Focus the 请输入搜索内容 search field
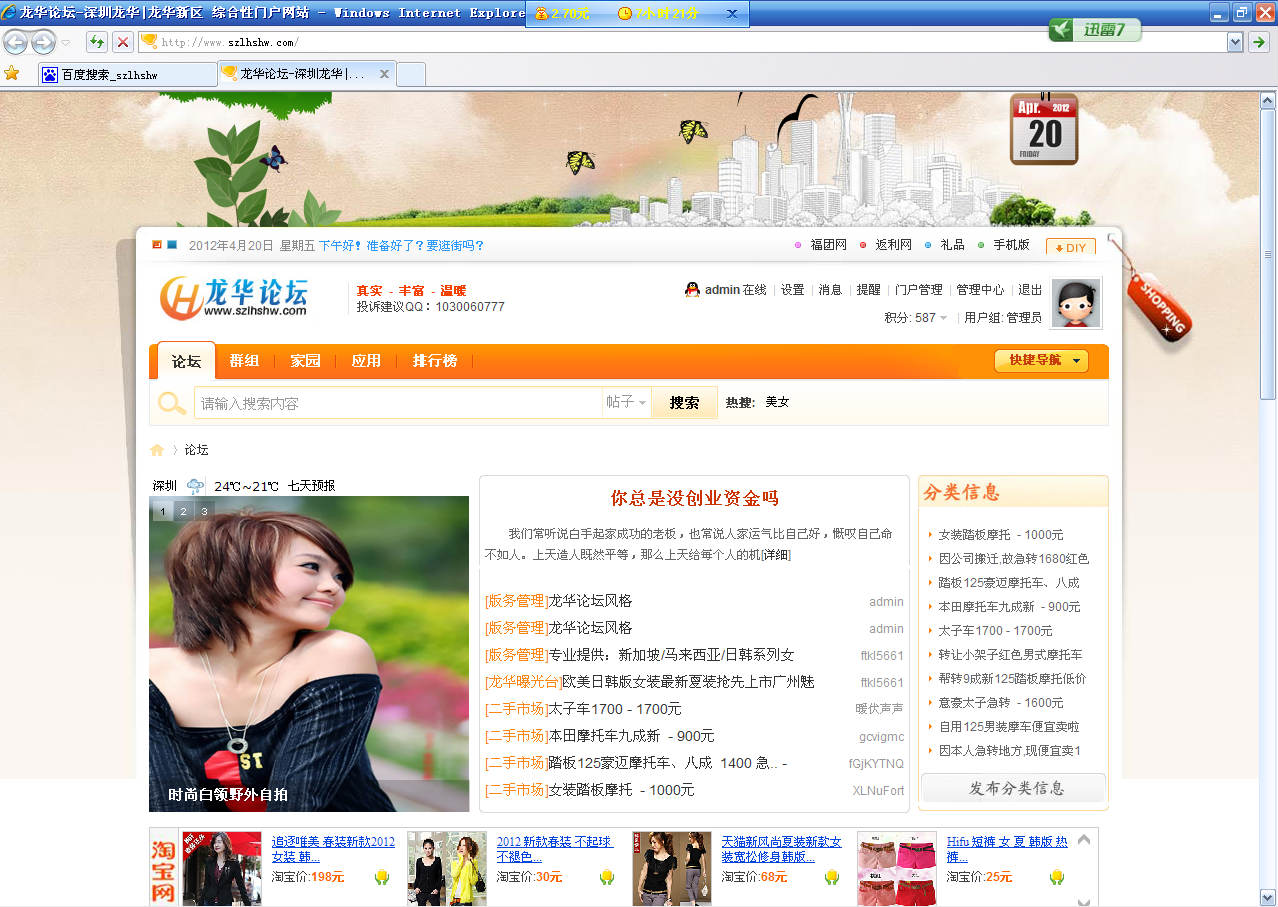The width and height of the screenshot is (1278, 907). point(398,403)
